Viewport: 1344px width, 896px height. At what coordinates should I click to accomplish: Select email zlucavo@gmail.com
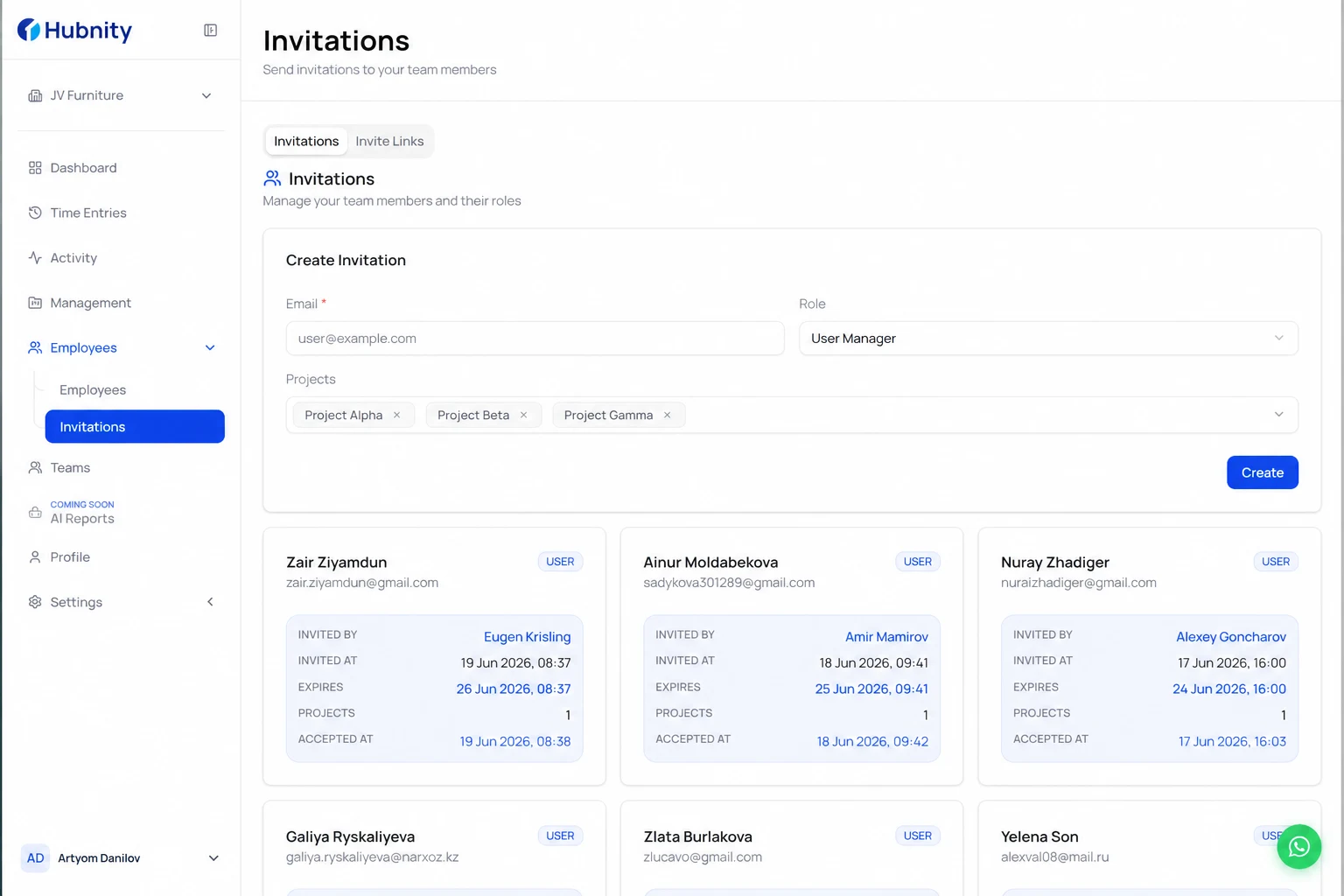(703, 857)
